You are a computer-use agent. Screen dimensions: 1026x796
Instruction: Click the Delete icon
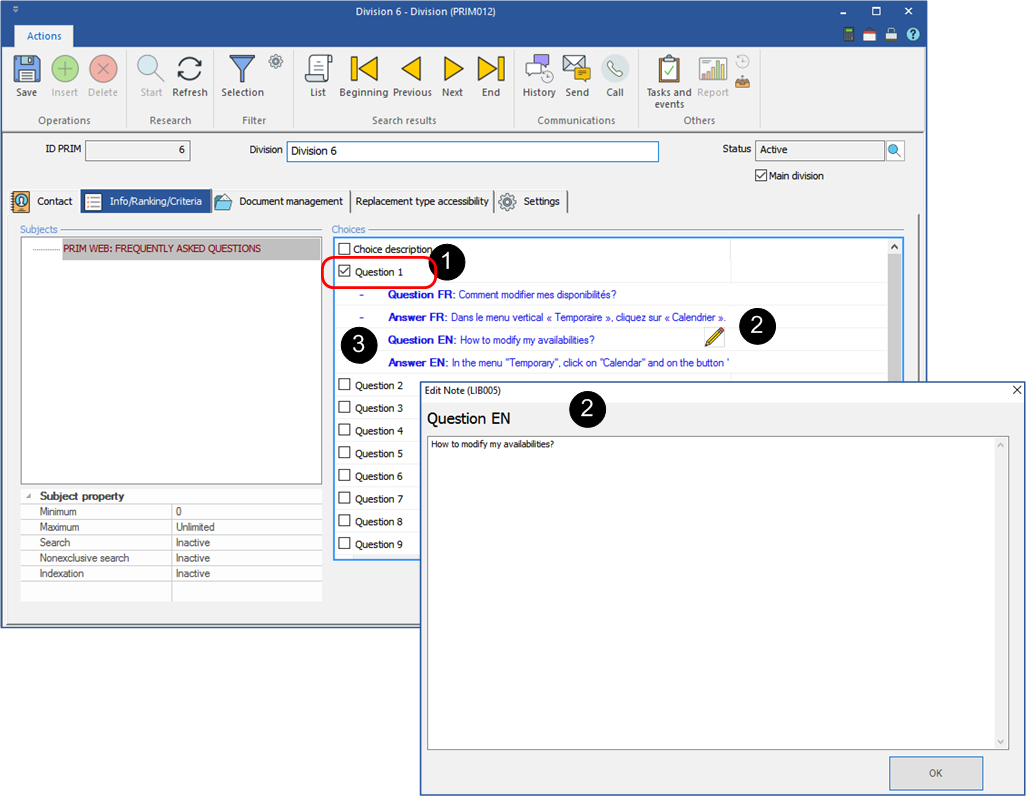point(103,69)
